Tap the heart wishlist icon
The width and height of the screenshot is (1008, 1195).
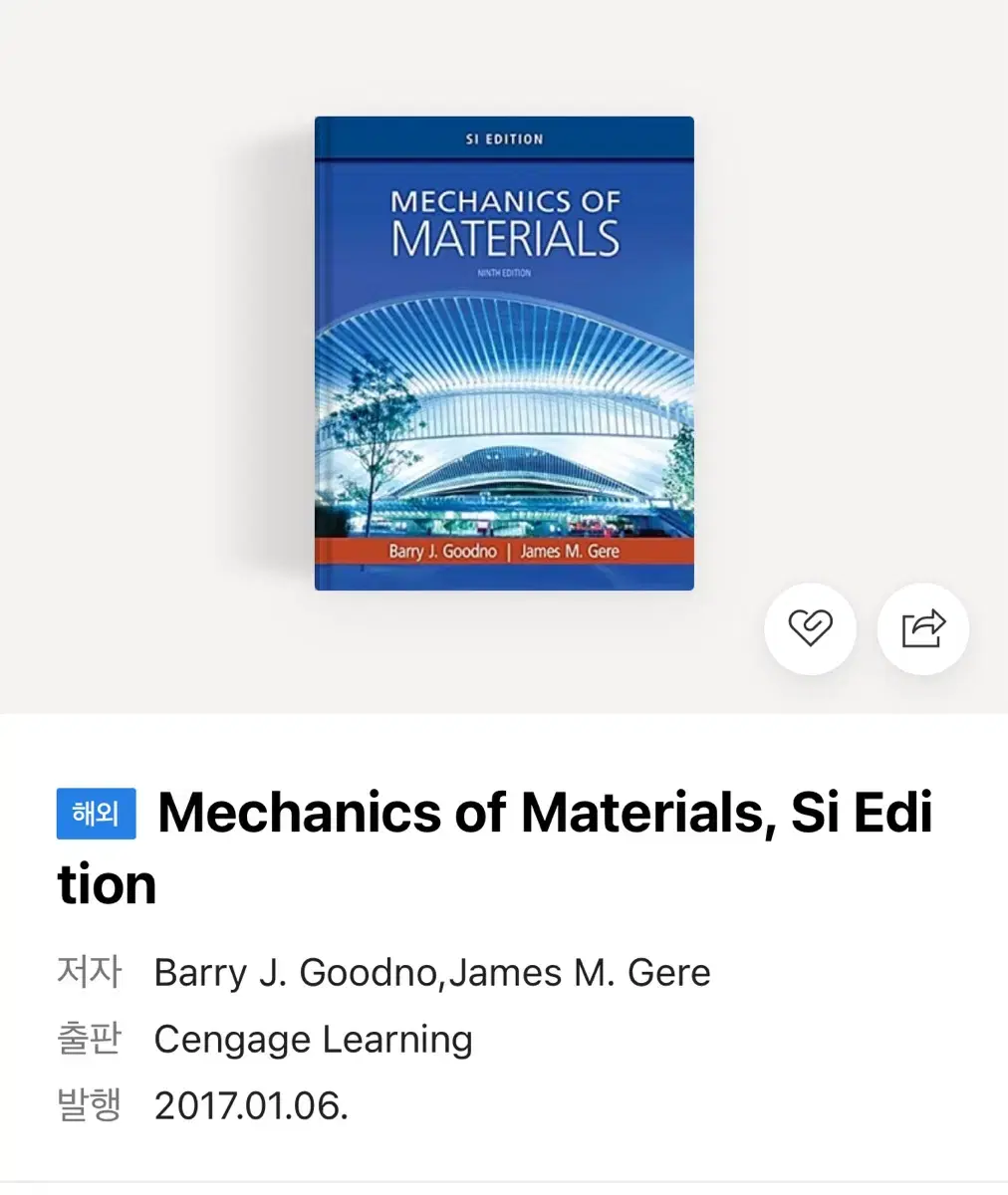(810, 628)
